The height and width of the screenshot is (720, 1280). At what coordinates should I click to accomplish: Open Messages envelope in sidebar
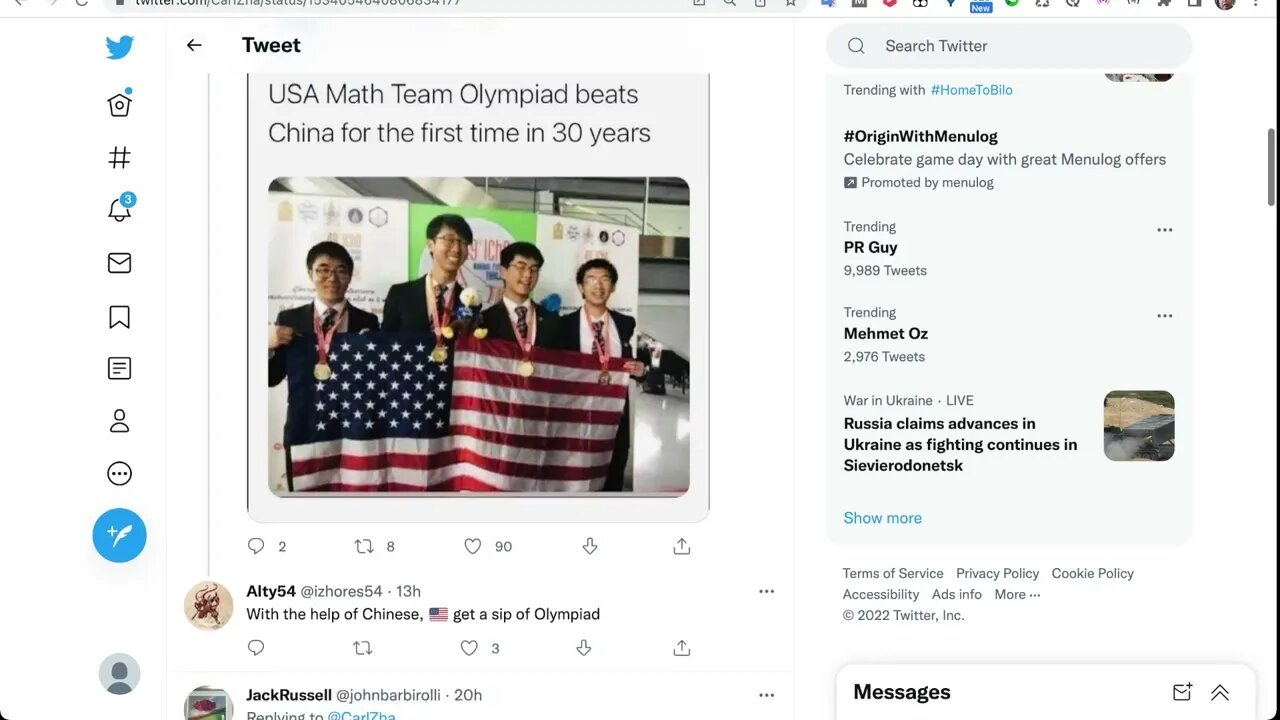pyautogui.click(x=119, y=263)
